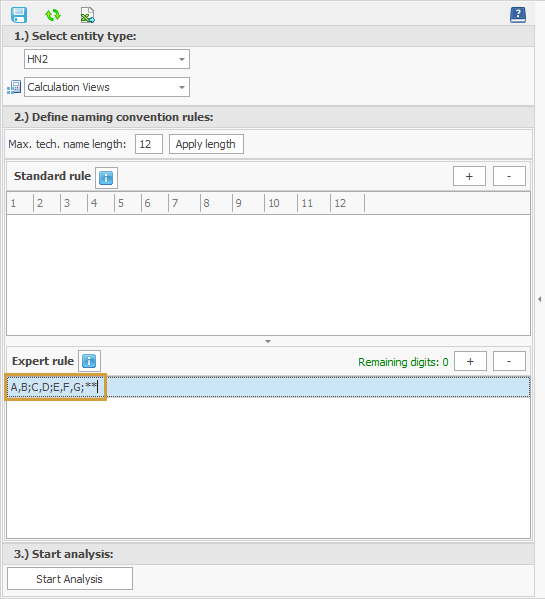545x599 pixels.
Task: Click the green refresh arrows icon
Action: point(53,15)
